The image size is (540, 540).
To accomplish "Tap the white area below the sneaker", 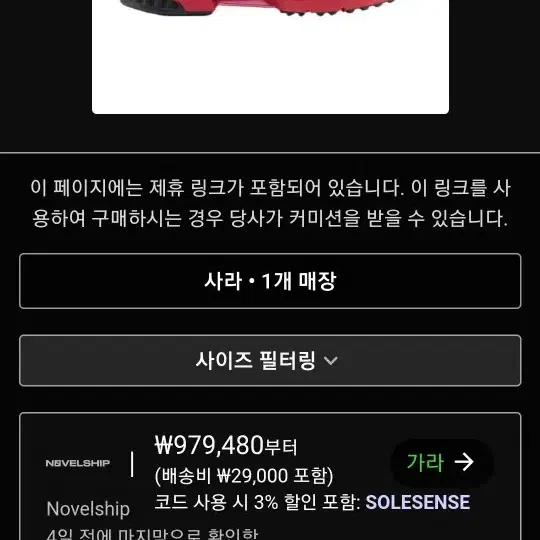I will (x=270, y=69).
